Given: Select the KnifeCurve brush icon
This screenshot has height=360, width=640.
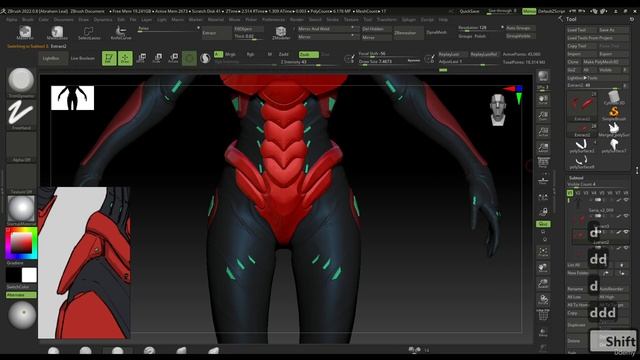Looking at the screenshot, I should click(121, 33).
